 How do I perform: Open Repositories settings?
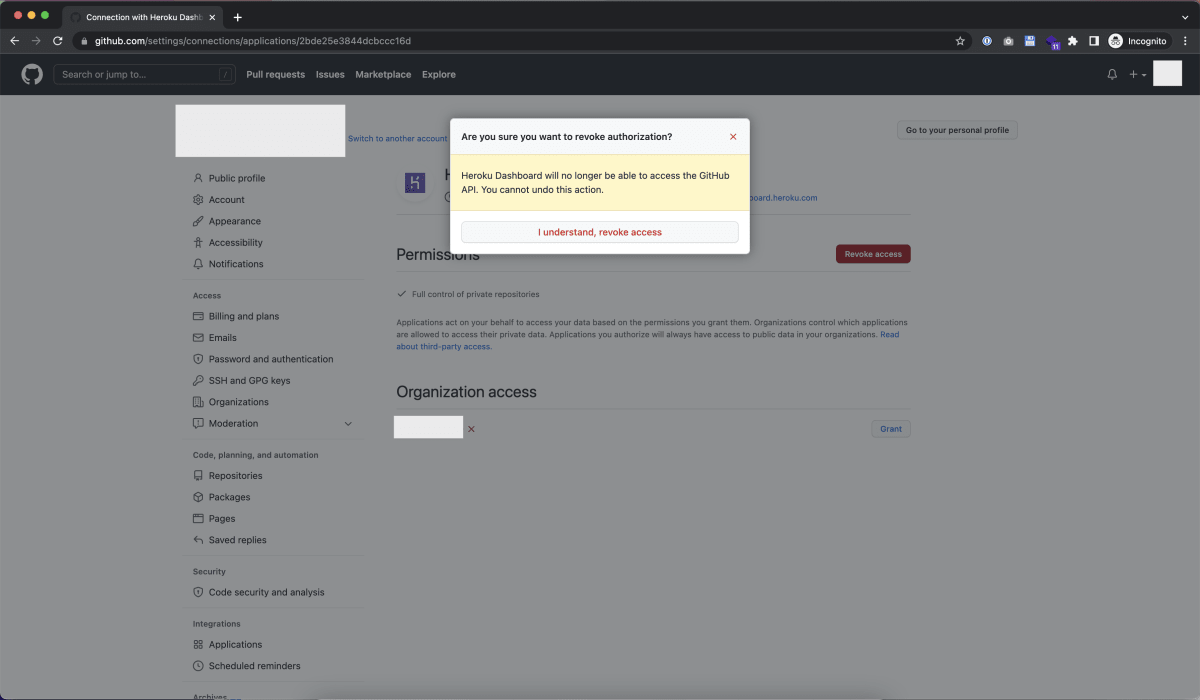(x=236, y=476)
